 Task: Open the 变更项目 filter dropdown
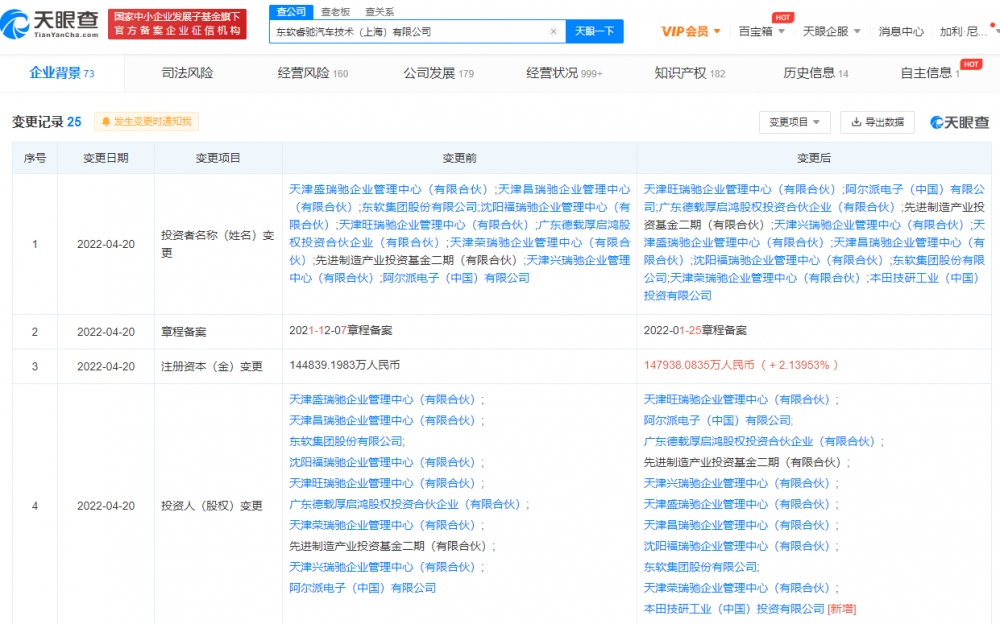point(794,122)
